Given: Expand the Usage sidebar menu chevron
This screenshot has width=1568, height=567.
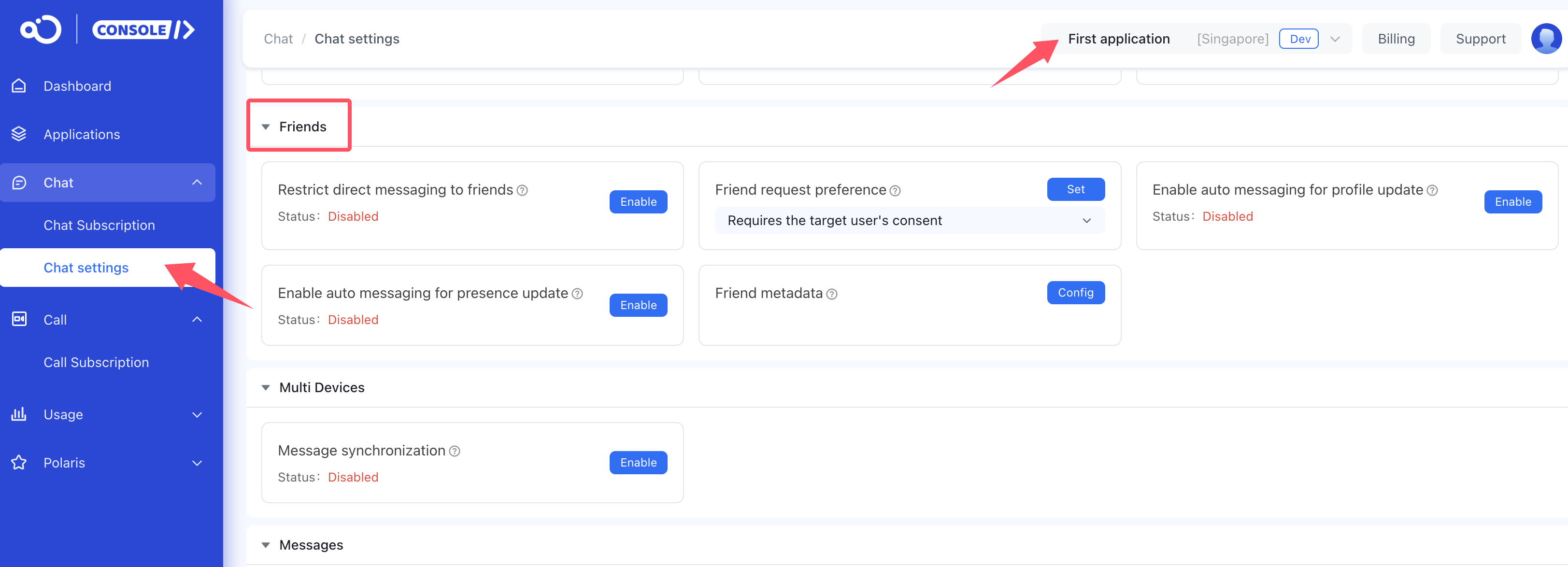Looking at the screenshot, I should [197, 415].
